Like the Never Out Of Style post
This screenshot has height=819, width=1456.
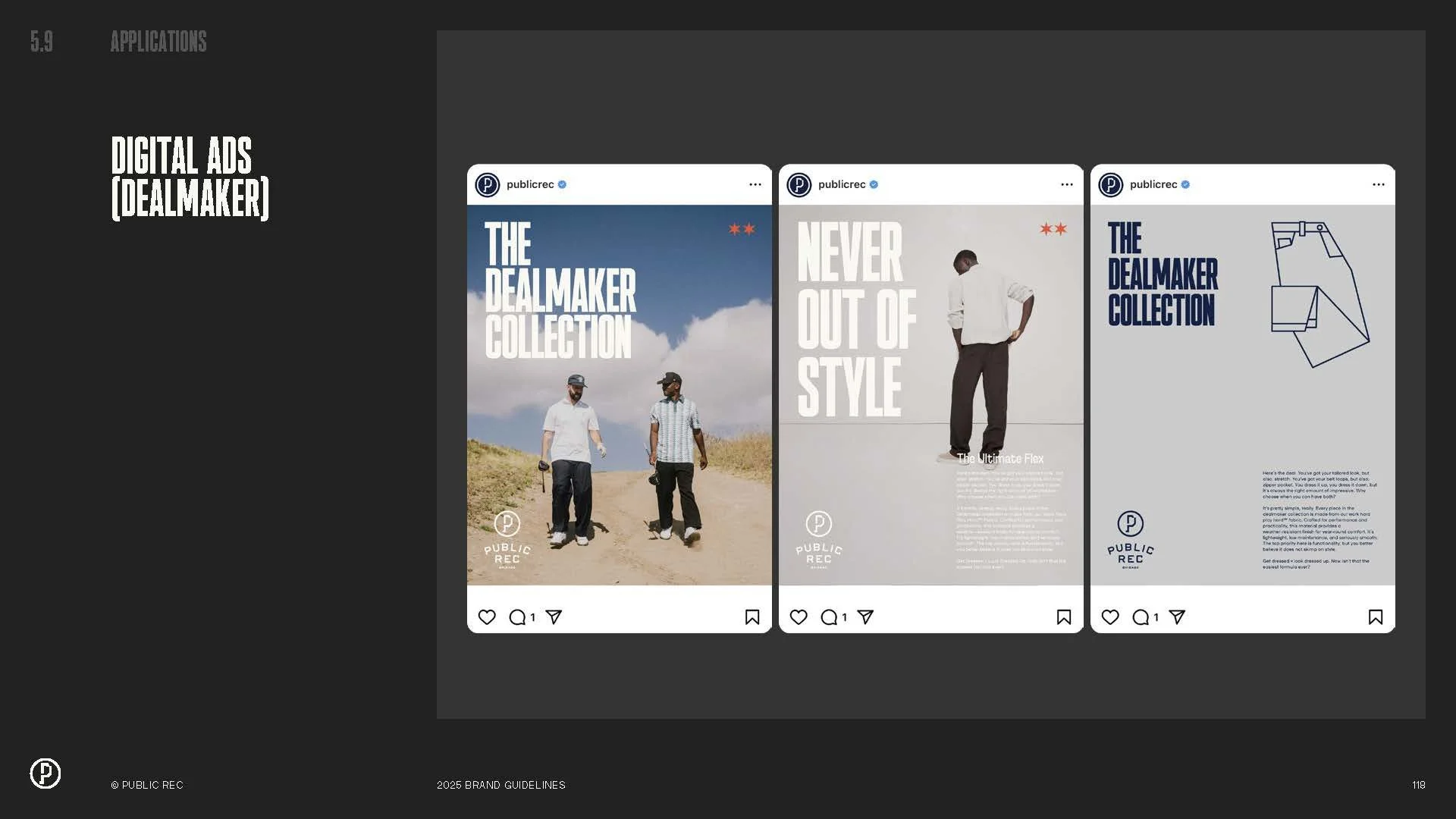click(x=799, y=617)
